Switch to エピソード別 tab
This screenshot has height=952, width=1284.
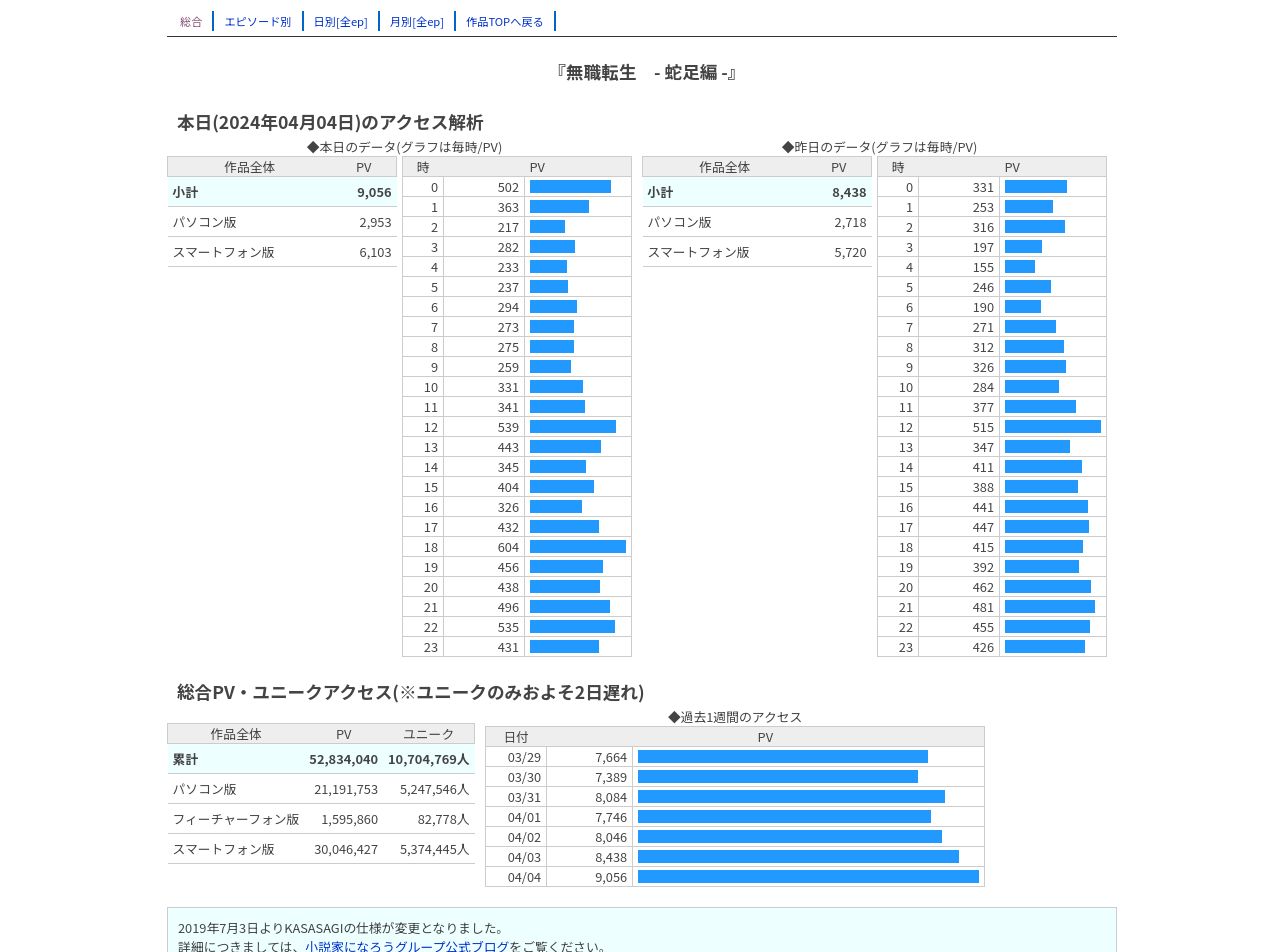[x=258, y=21]
